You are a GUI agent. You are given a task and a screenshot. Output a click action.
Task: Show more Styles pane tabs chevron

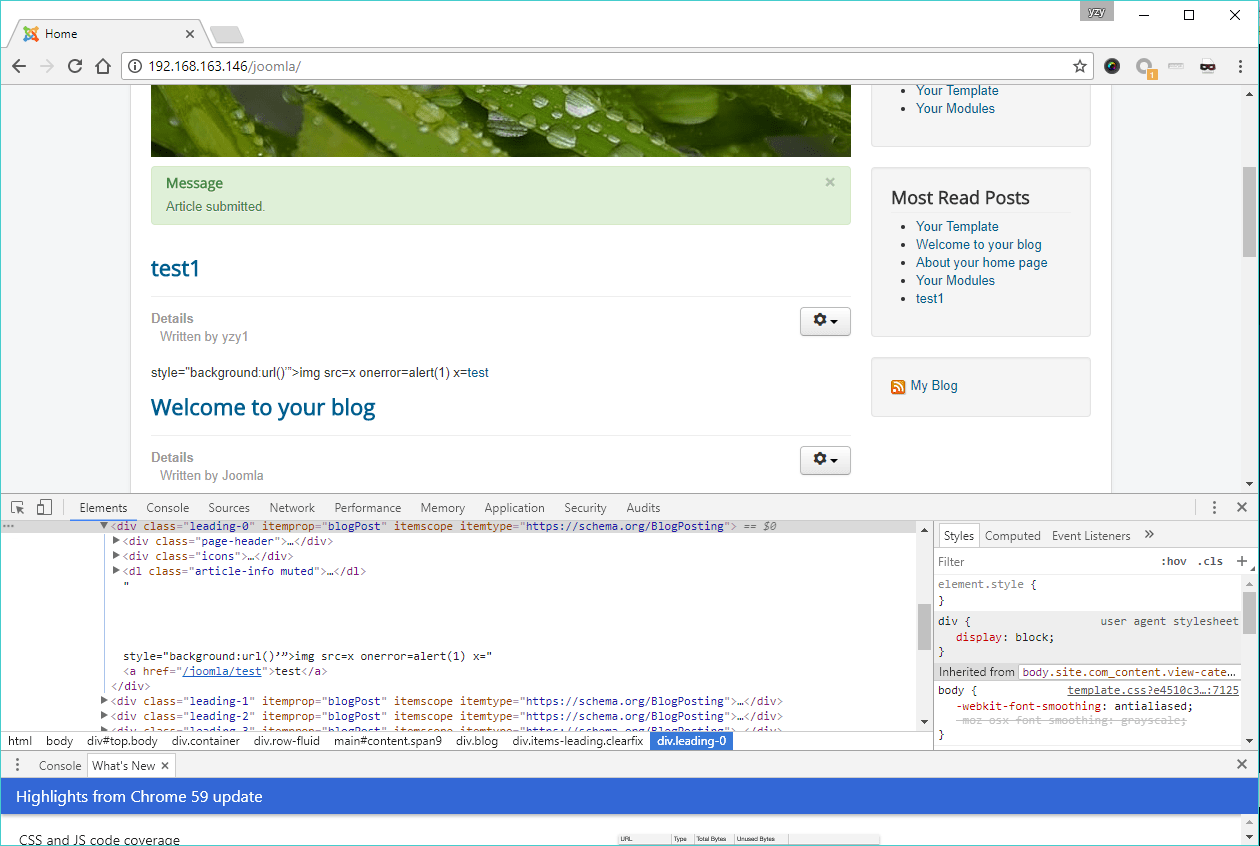(x=1149, y=535)
